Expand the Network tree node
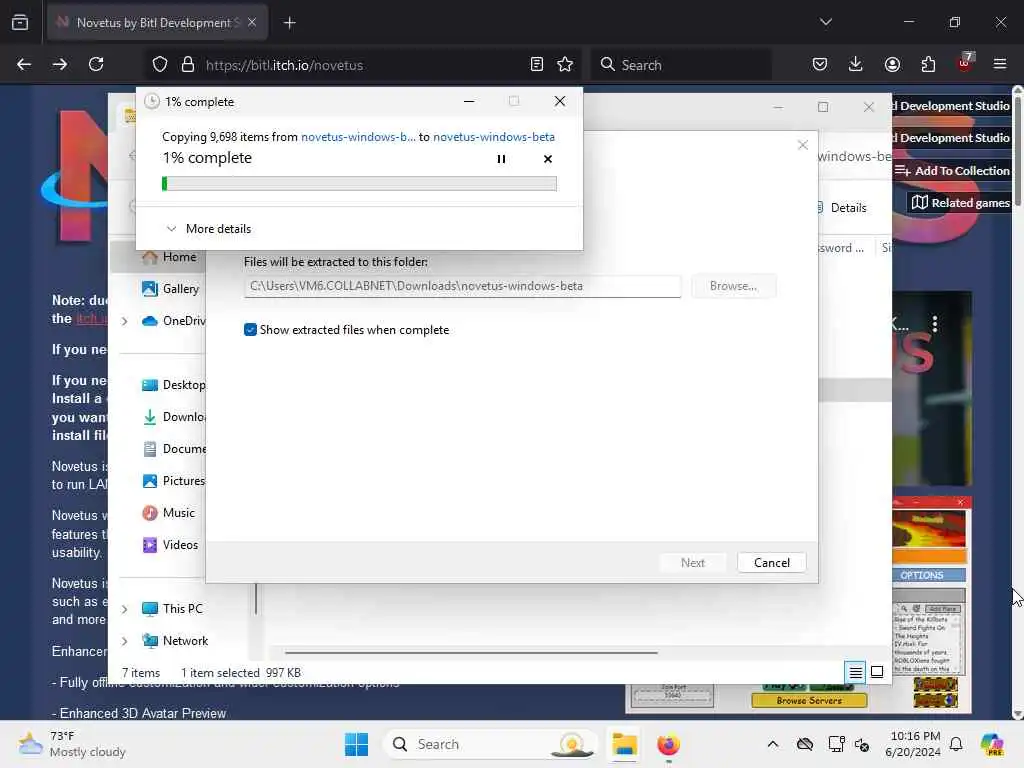 125,641
